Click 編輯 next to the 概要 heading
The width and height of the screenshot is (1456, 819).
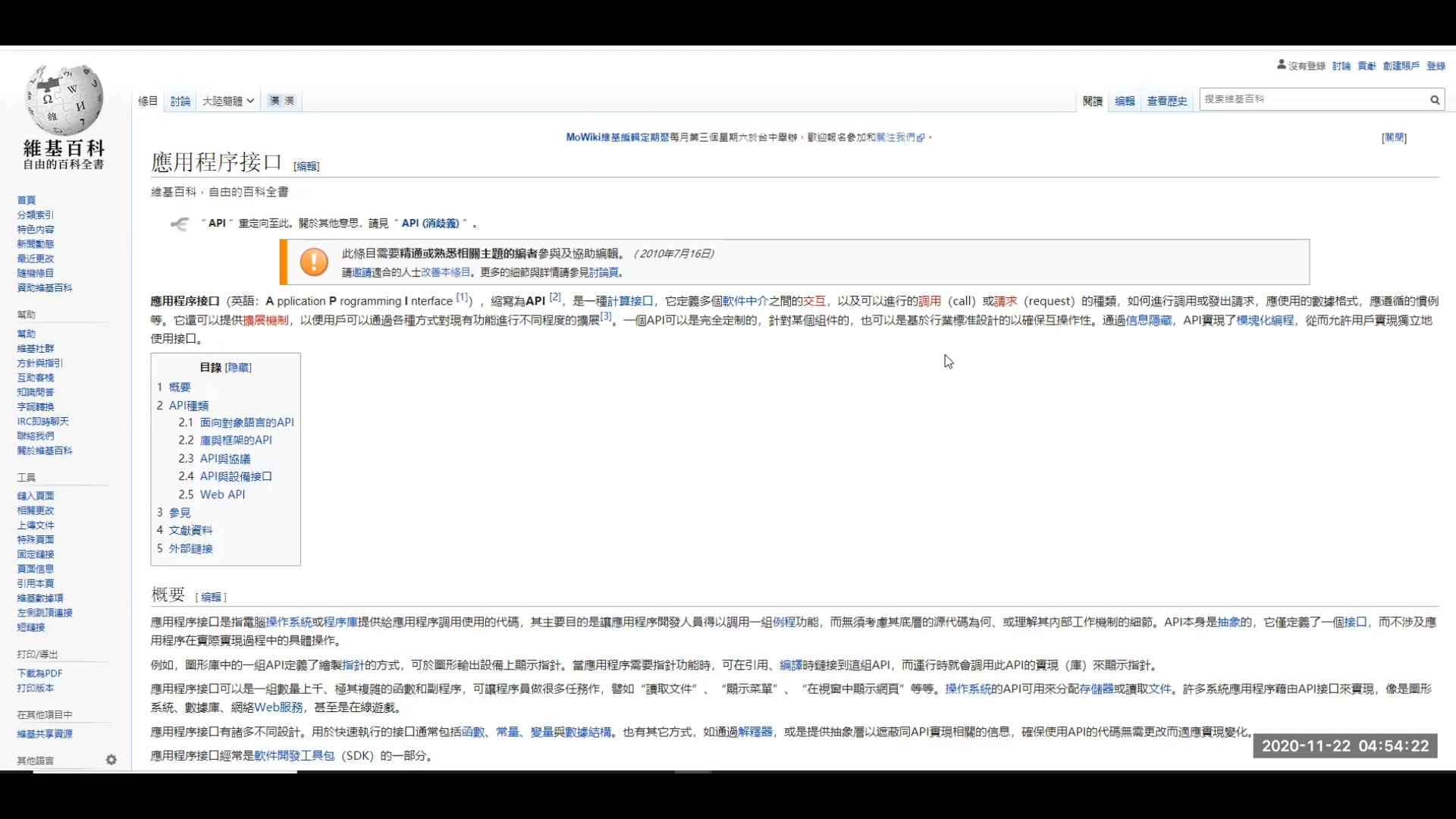click(x=212, y=597)
